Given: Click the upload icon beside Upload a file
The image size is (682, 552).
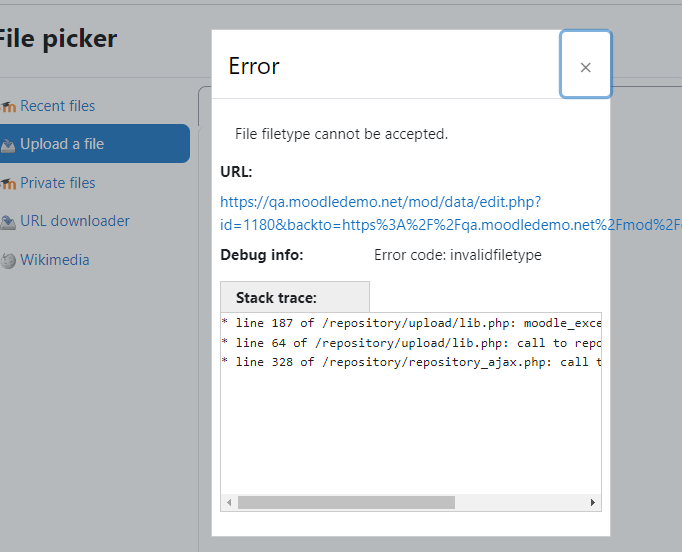Looking at the screenshot, I should (8, 145).
